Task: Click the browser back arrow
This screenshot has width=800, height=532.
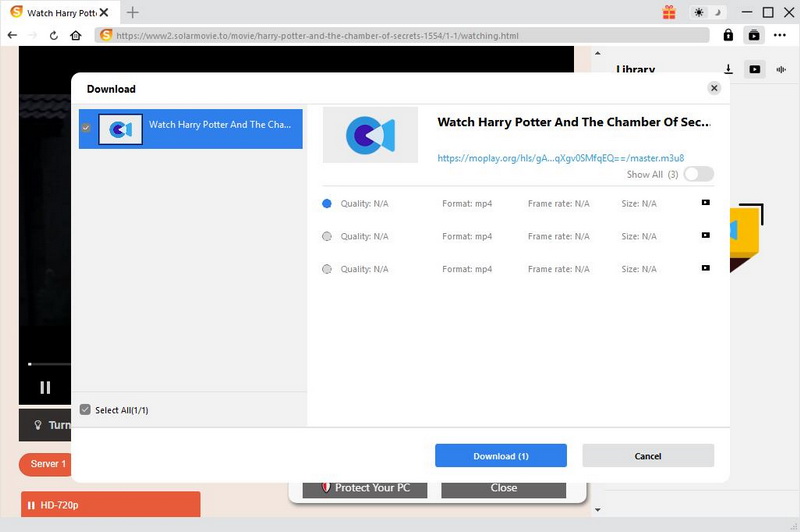Action: point(12,35)
